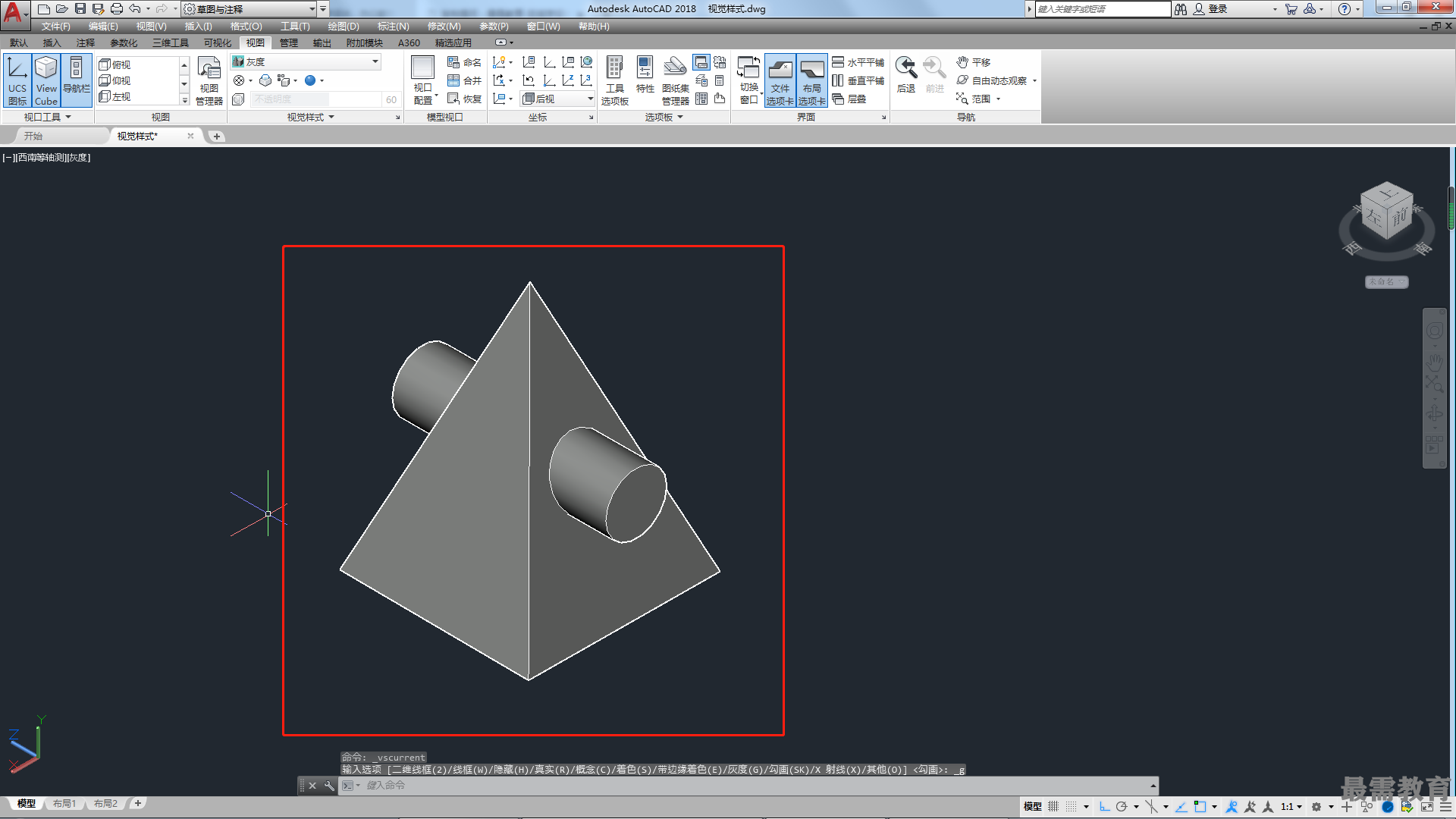Screen dimensions: 1456x819
Task: Switch to the 默认 ribbon tab
Action: pyautogui.click(x=19, y=43)
